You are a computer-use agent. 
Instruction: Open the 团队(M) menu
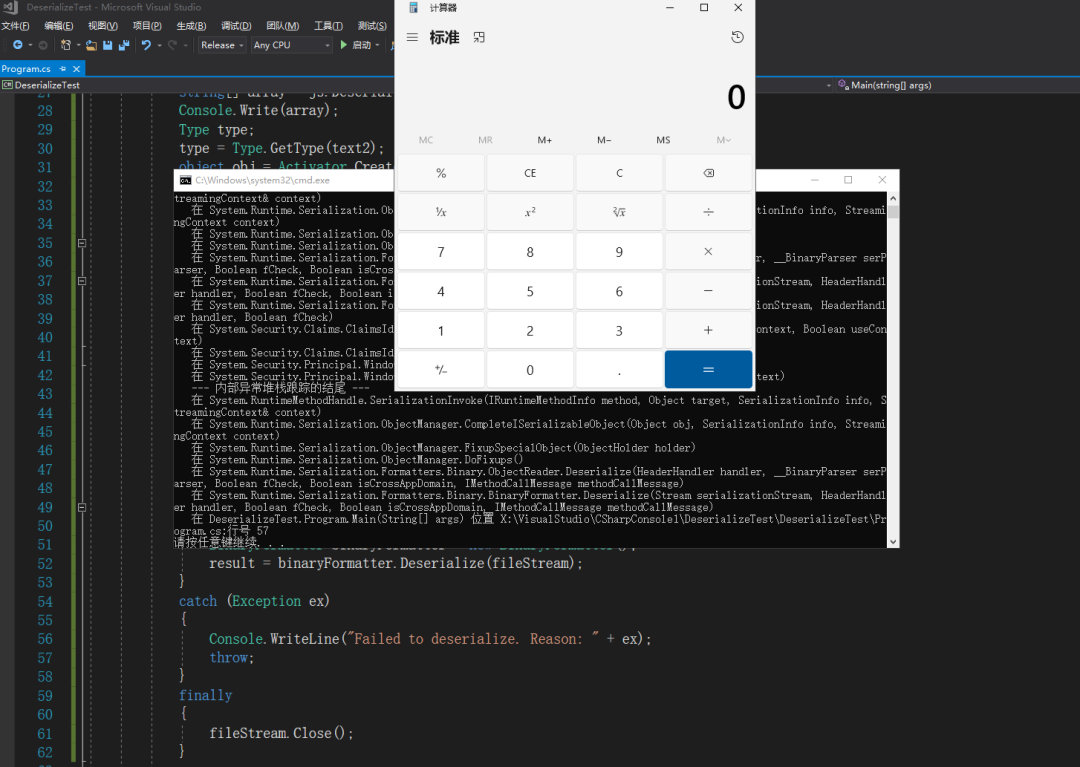pos(282,26)
